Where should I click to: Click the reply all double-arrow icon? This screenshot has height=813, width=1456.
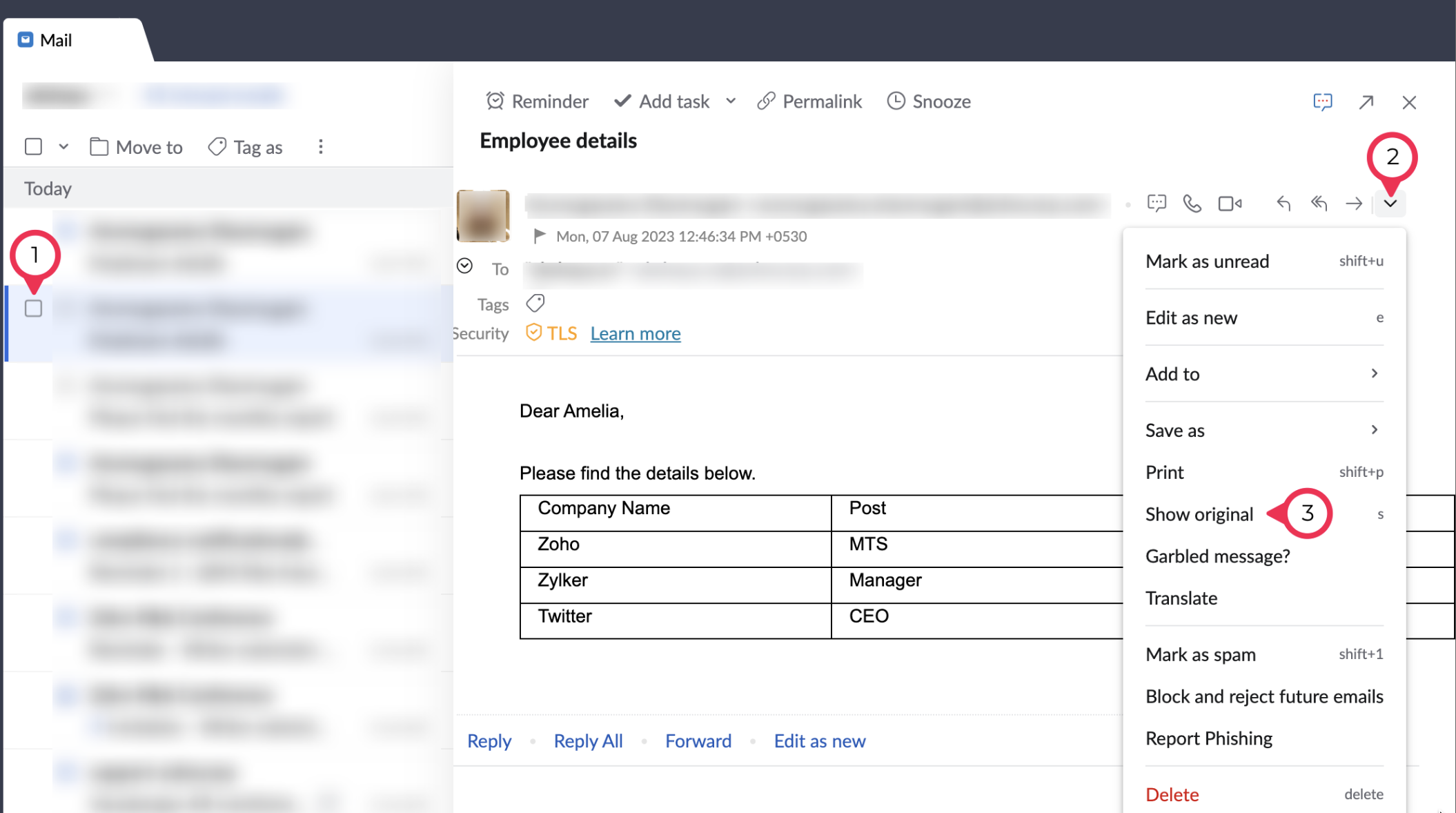(1319, 204)
